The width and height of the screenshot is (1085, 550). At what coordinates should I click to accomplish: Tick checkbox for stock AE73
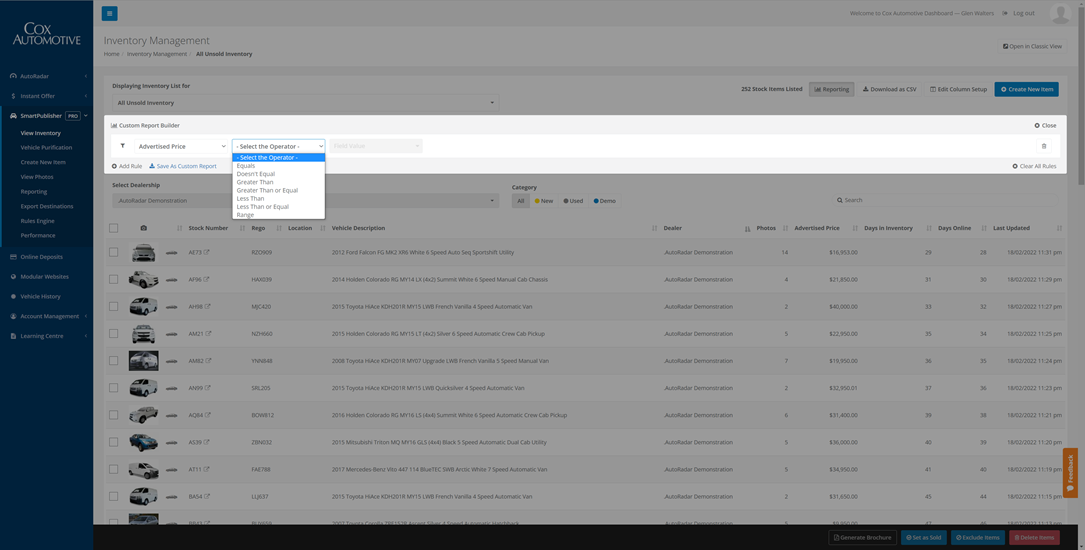113,253
